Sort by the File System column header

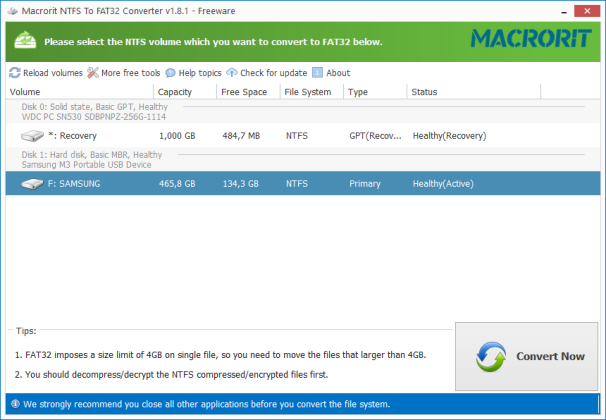pyautogui.click(x=312, y=92)
